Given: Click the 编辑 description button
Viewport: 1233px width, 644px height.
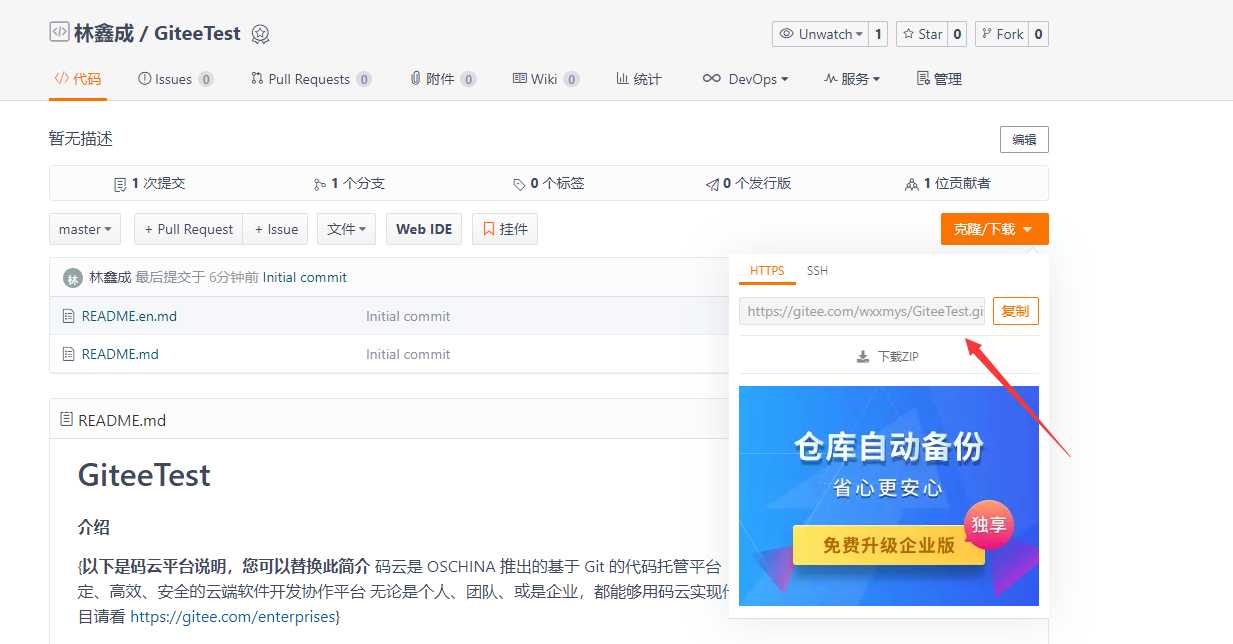Looking at the screenshot, I should coord(1024,139).
